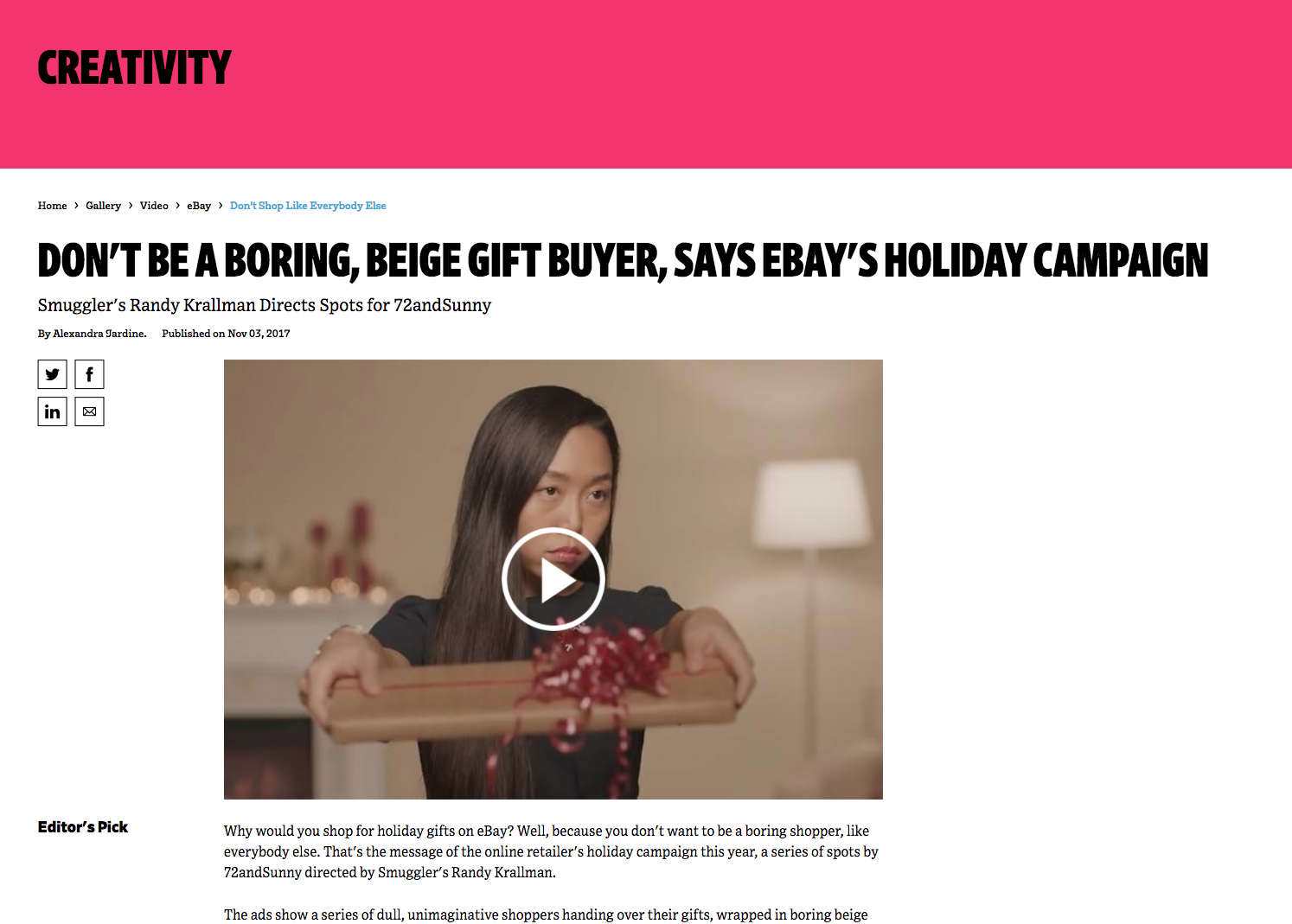1292x924 pixels.
Task: Click the arrow between Home and Gallery
Action: pos(76,206)
